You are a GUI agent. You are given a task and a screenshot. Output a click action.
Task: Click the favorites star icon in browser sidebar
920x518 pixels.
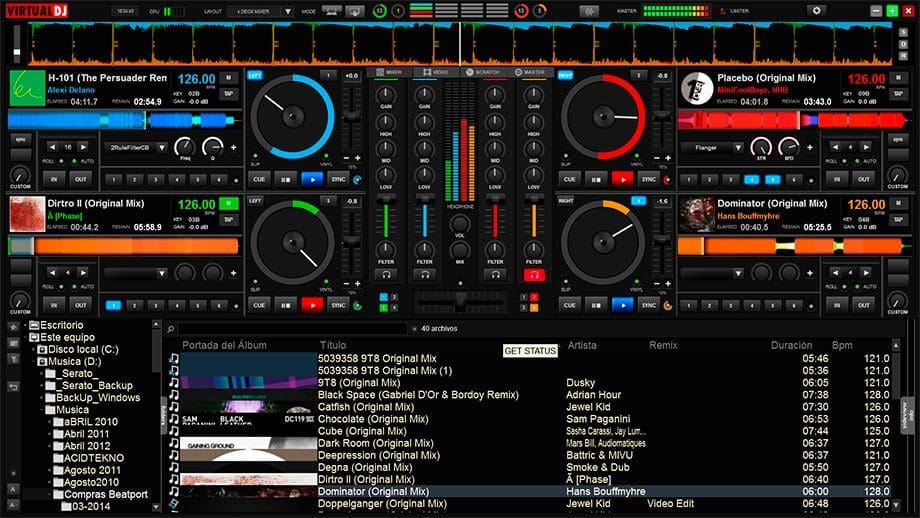click(x=13, y=327)
